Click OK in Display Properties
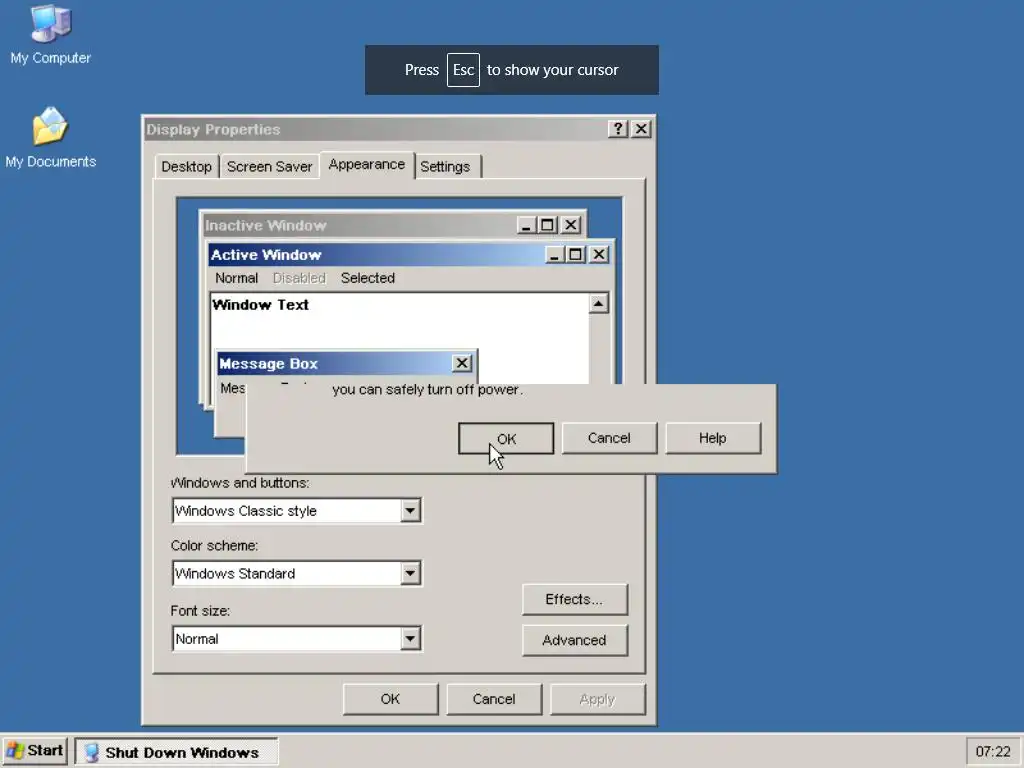This screenshot has height=768, width=1024. pyautogui.click(x=390, y=699)
